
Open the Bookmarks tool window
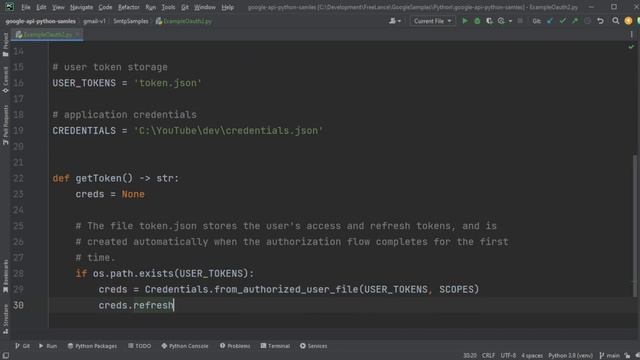click(x=5, y=276)
